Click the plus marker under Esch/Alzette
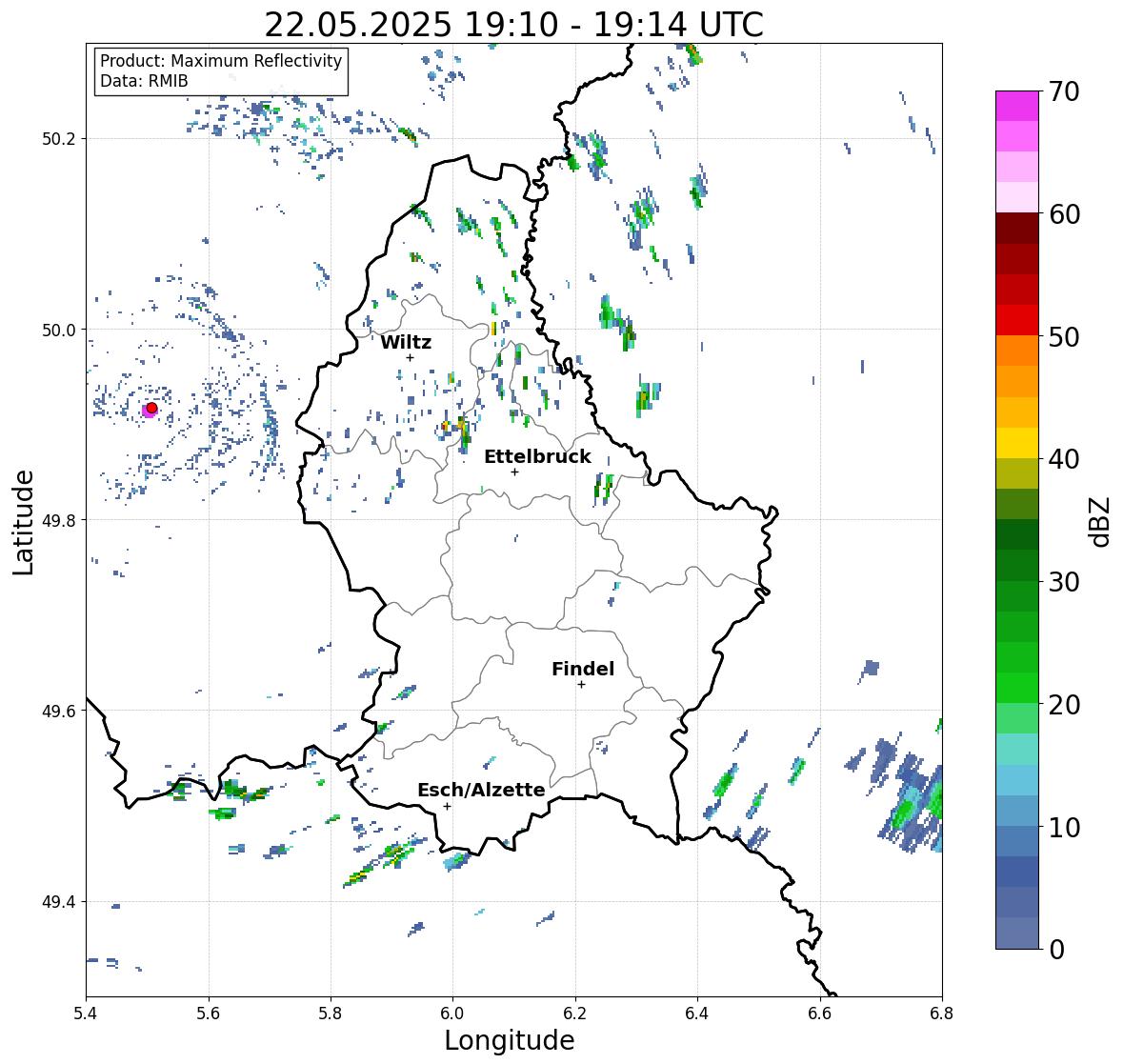Image resolution: width=1123 pixels, height=1064 pixels. (x=447, y=806)
